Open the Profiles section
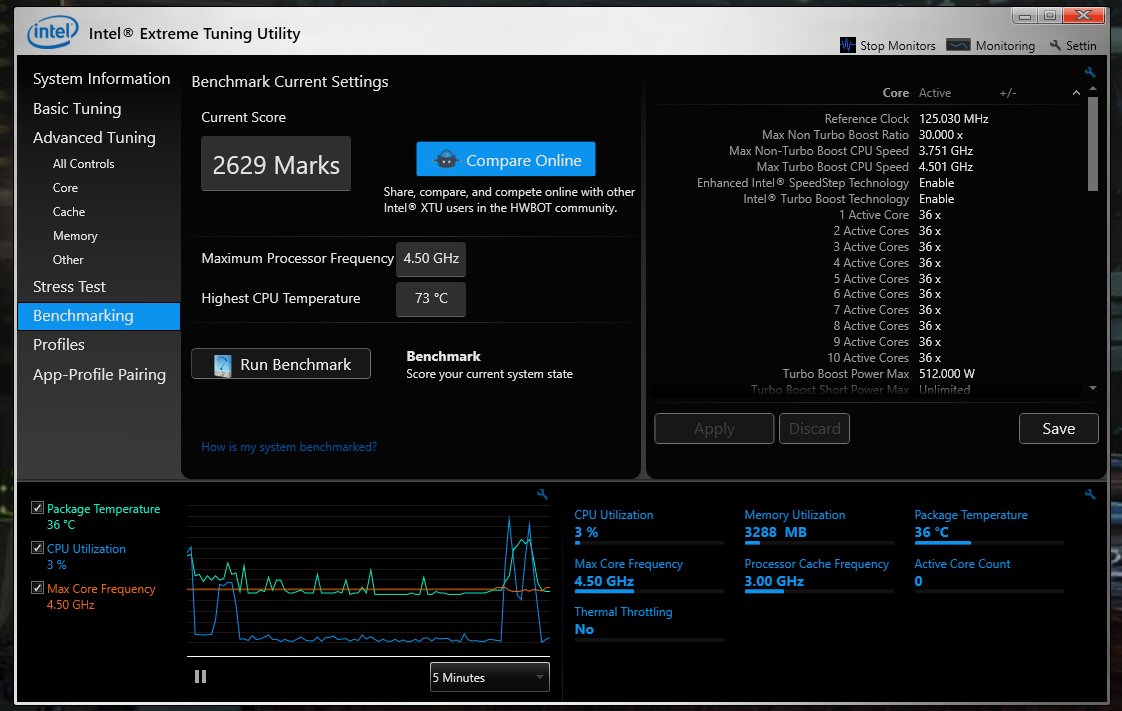 pyautogui.click(x=59, y=345)
